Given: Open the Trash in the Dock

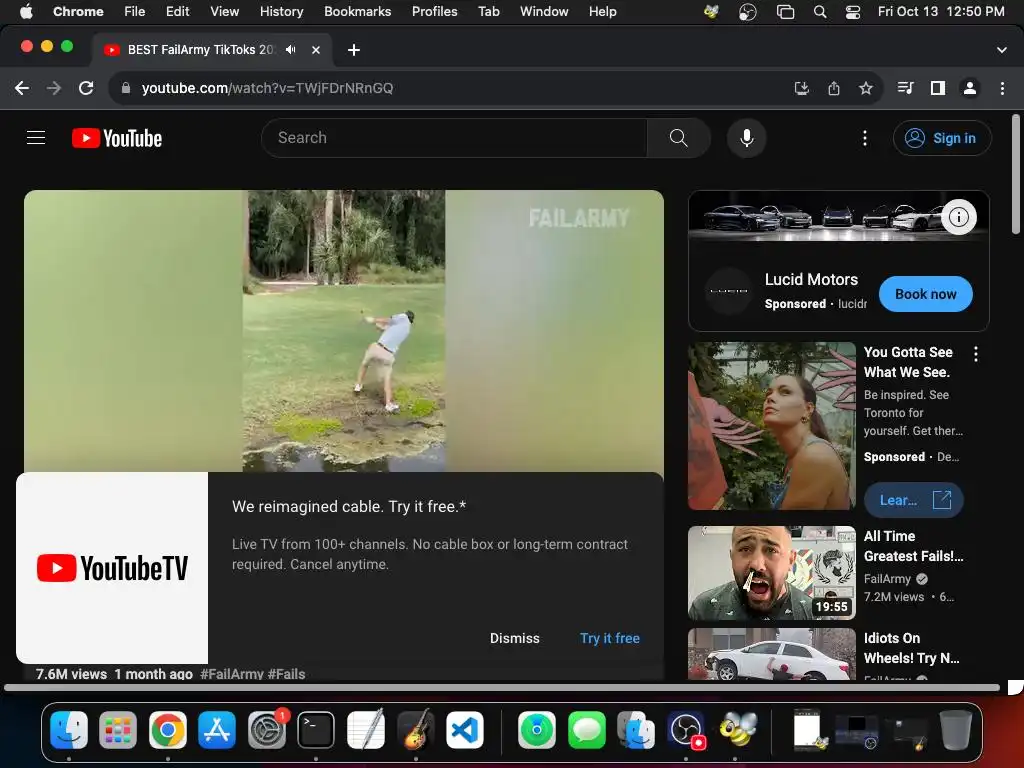Looking at the screenshot, I should coord(955,729).
